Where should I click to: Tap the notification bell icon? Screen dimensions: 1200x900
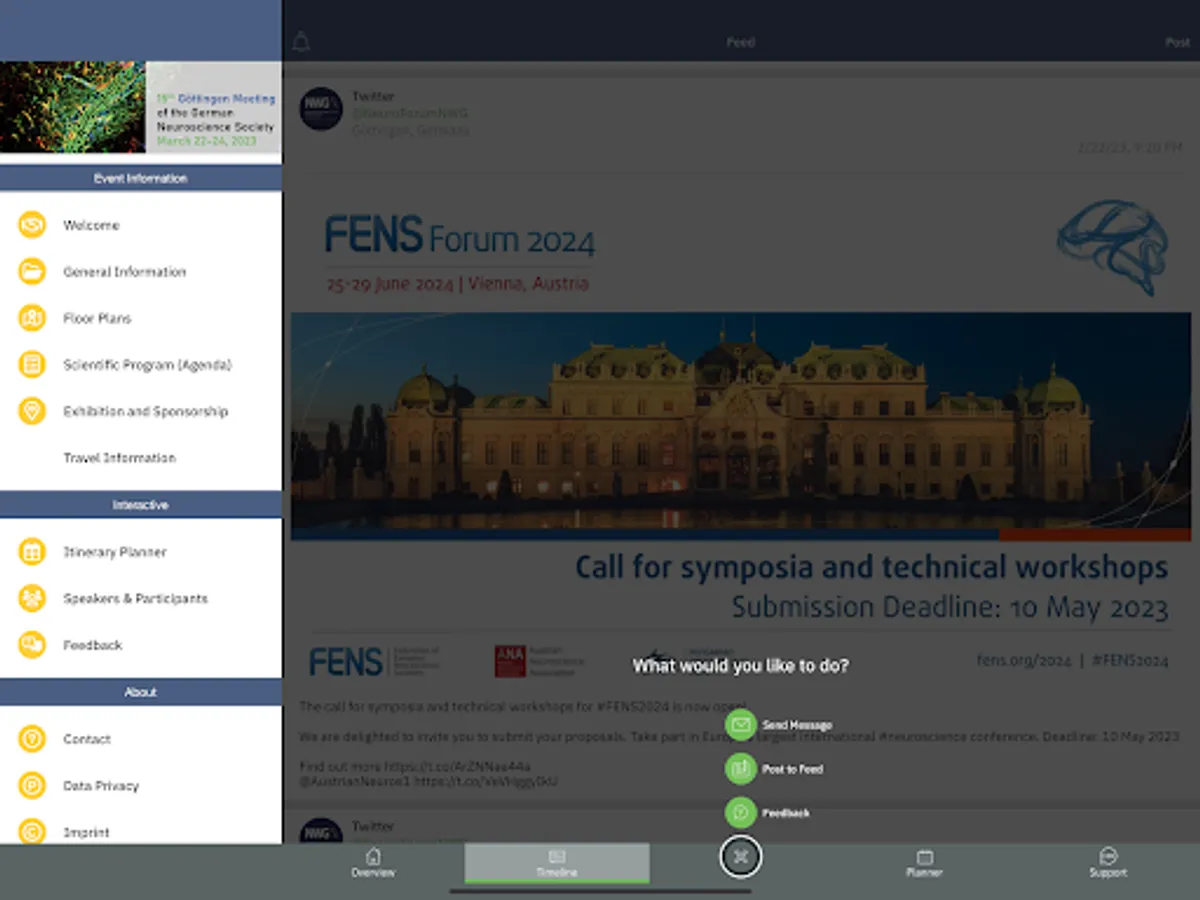pos(301,42)
